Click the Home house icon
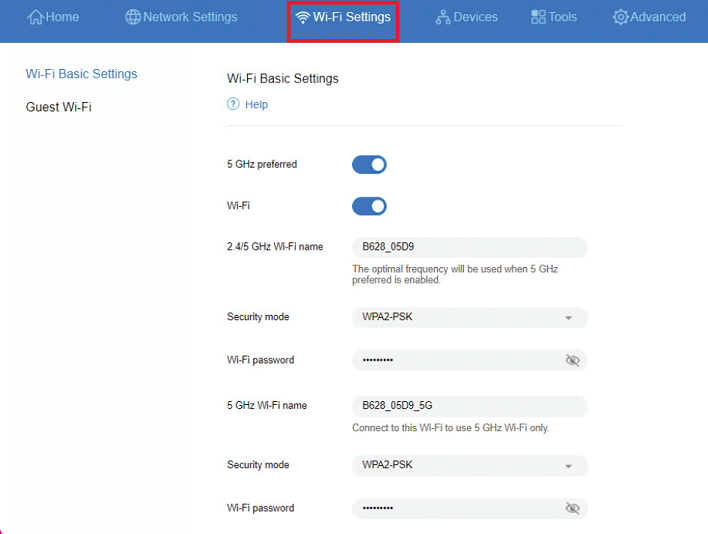 click(x=35, y=17)
